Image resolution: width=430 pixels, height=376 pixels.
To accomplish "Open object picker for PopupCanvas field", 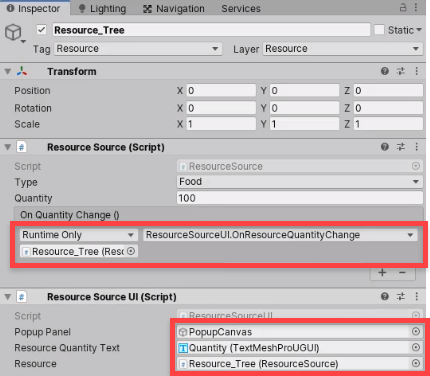I will [x=416, y=331].
